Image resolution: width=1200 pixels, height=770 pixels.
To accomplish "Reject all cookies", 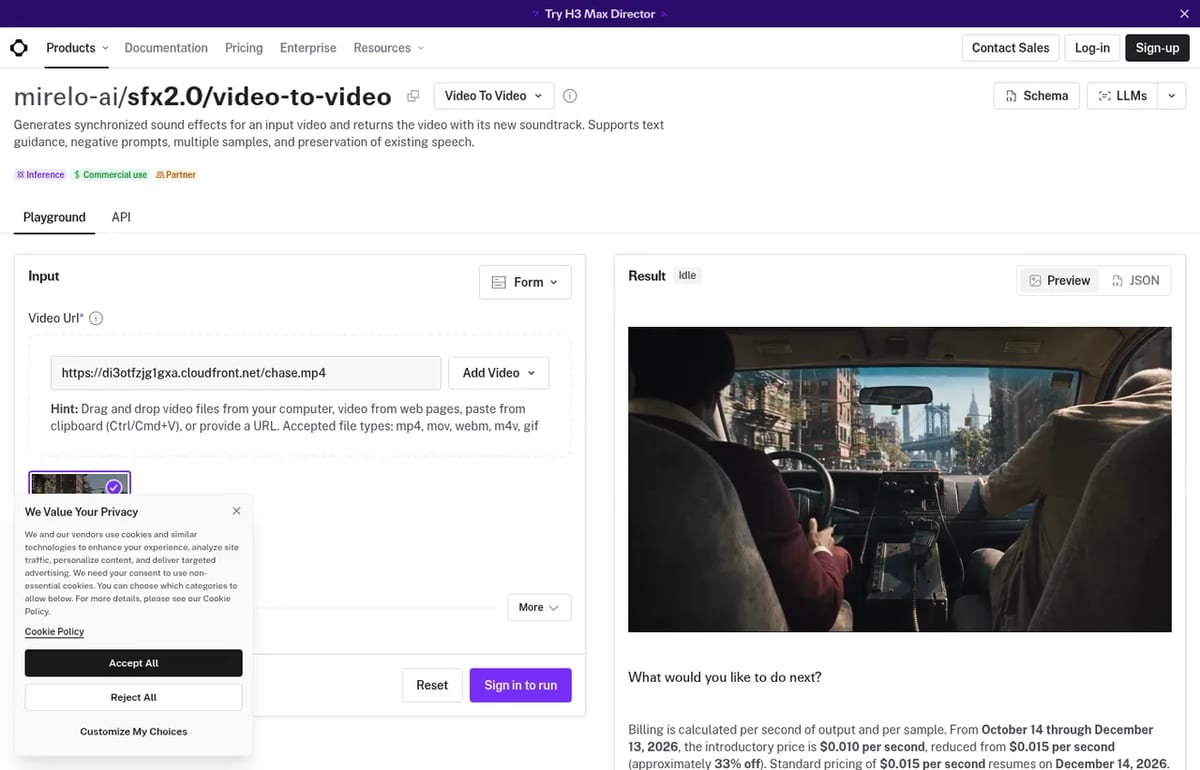I will (x=134, y=697).
